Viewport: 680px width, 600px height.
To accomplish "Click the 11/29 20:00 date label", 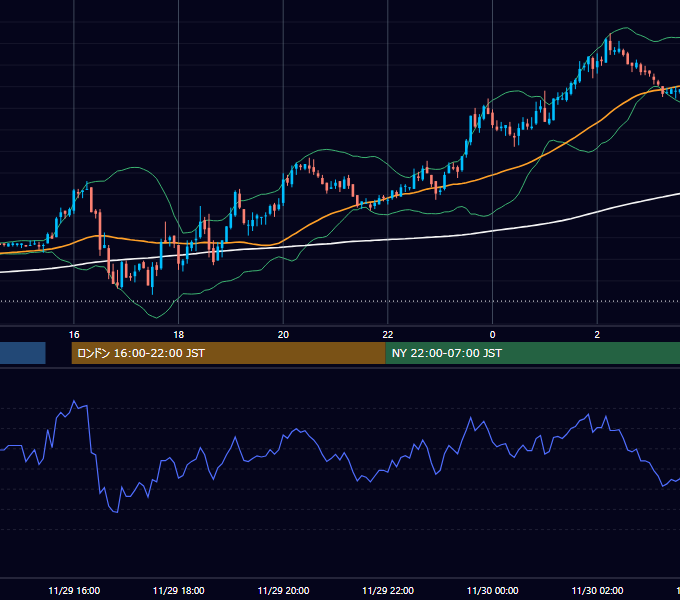I will point(284,590).
